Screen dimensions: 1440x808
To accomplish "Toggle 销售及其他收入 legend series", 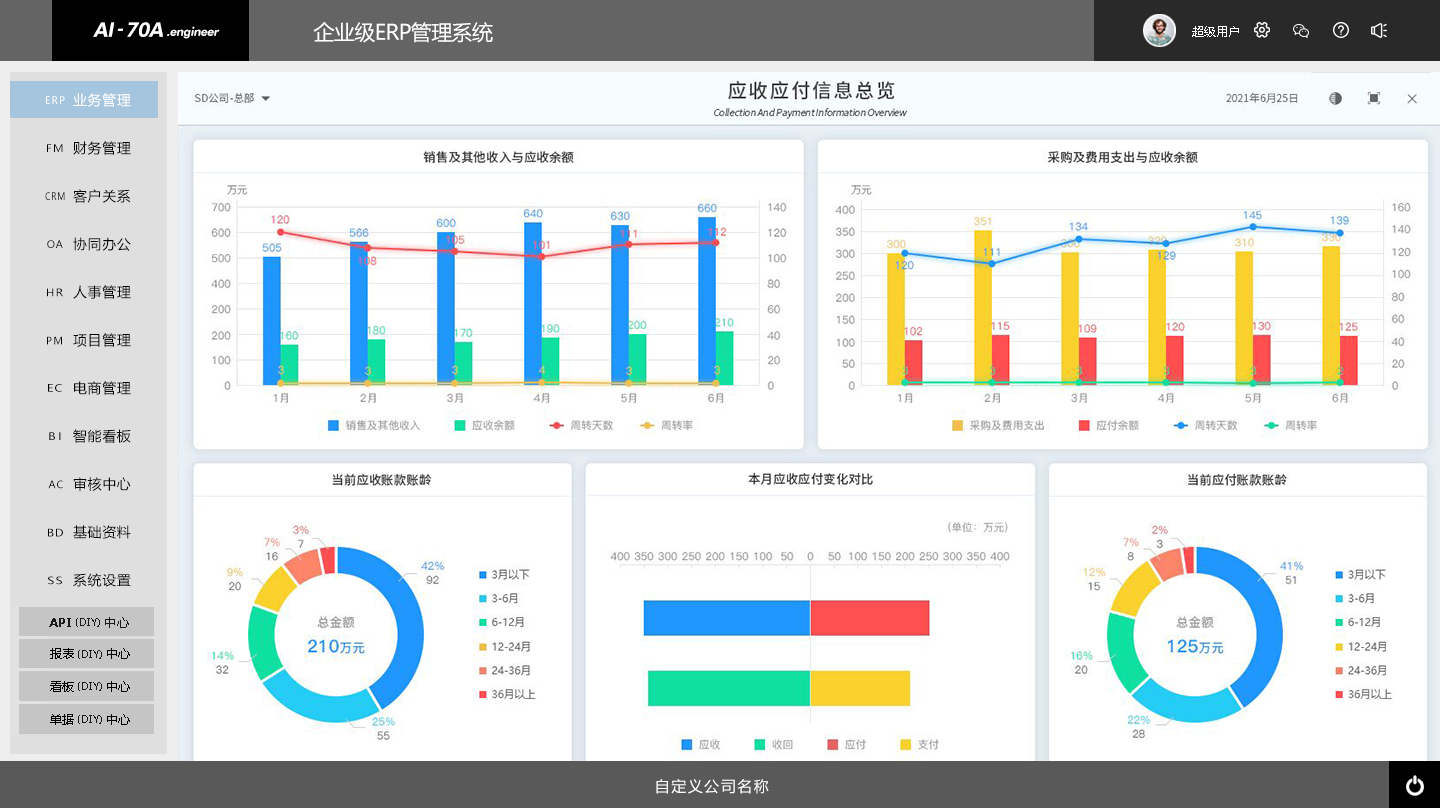I will [374, 425].
